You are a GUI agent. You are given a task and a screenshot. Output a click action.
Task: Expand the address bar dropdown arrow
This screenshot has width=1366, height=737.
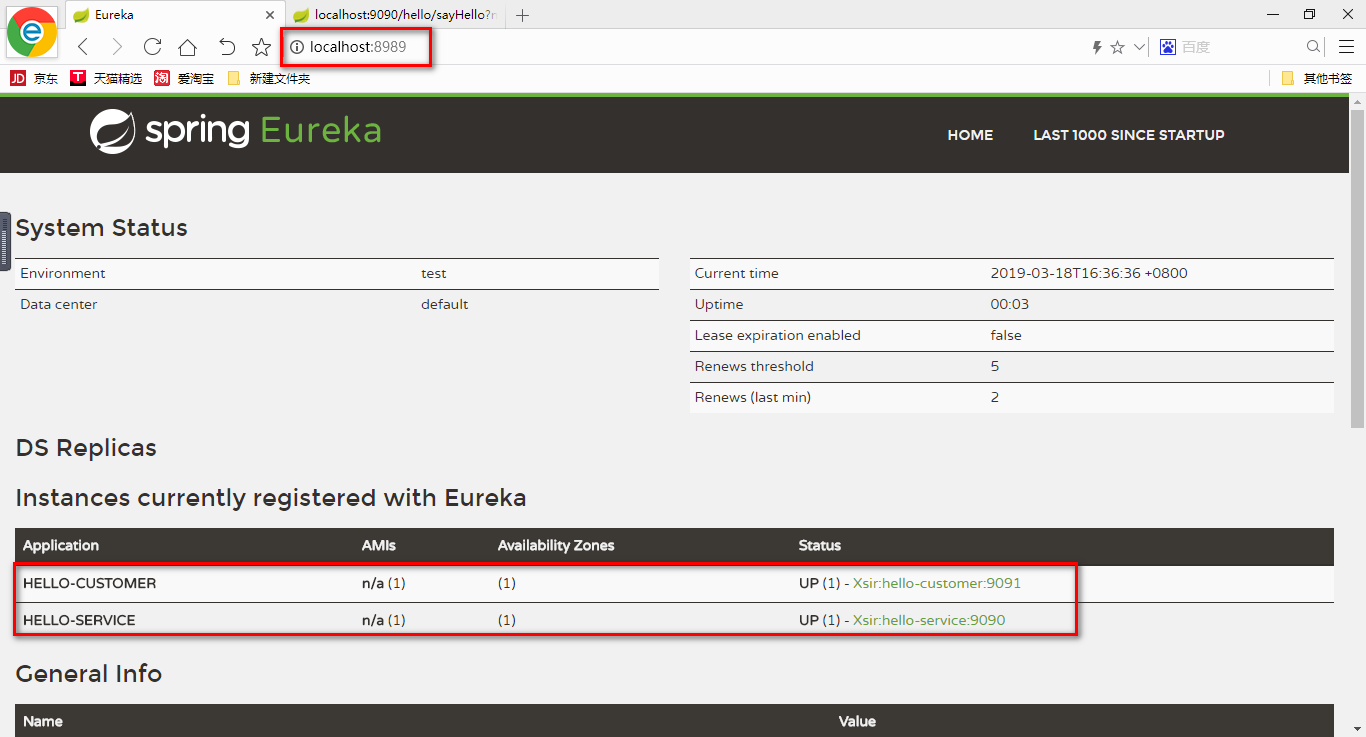1139,47
